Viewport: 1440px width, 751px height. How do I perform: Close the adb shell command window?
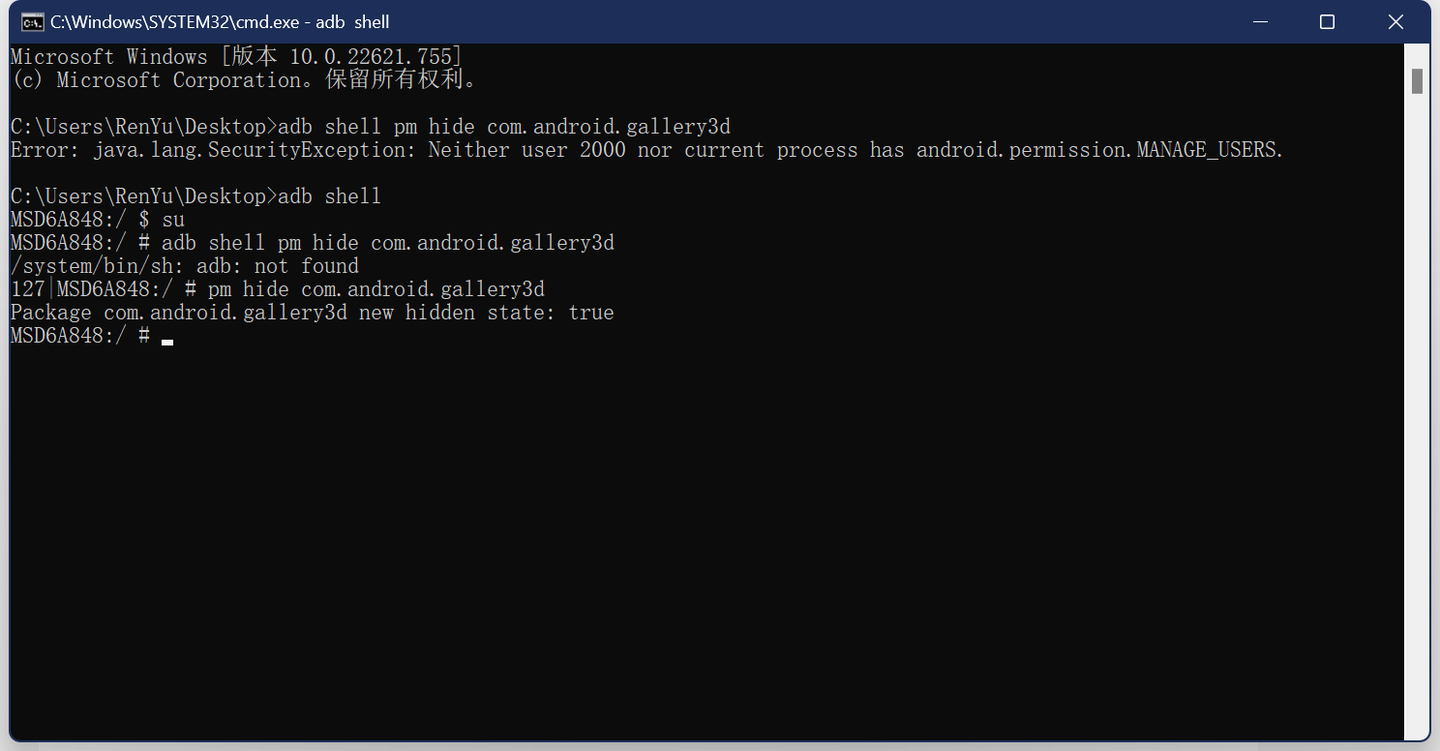point(1396,22)
